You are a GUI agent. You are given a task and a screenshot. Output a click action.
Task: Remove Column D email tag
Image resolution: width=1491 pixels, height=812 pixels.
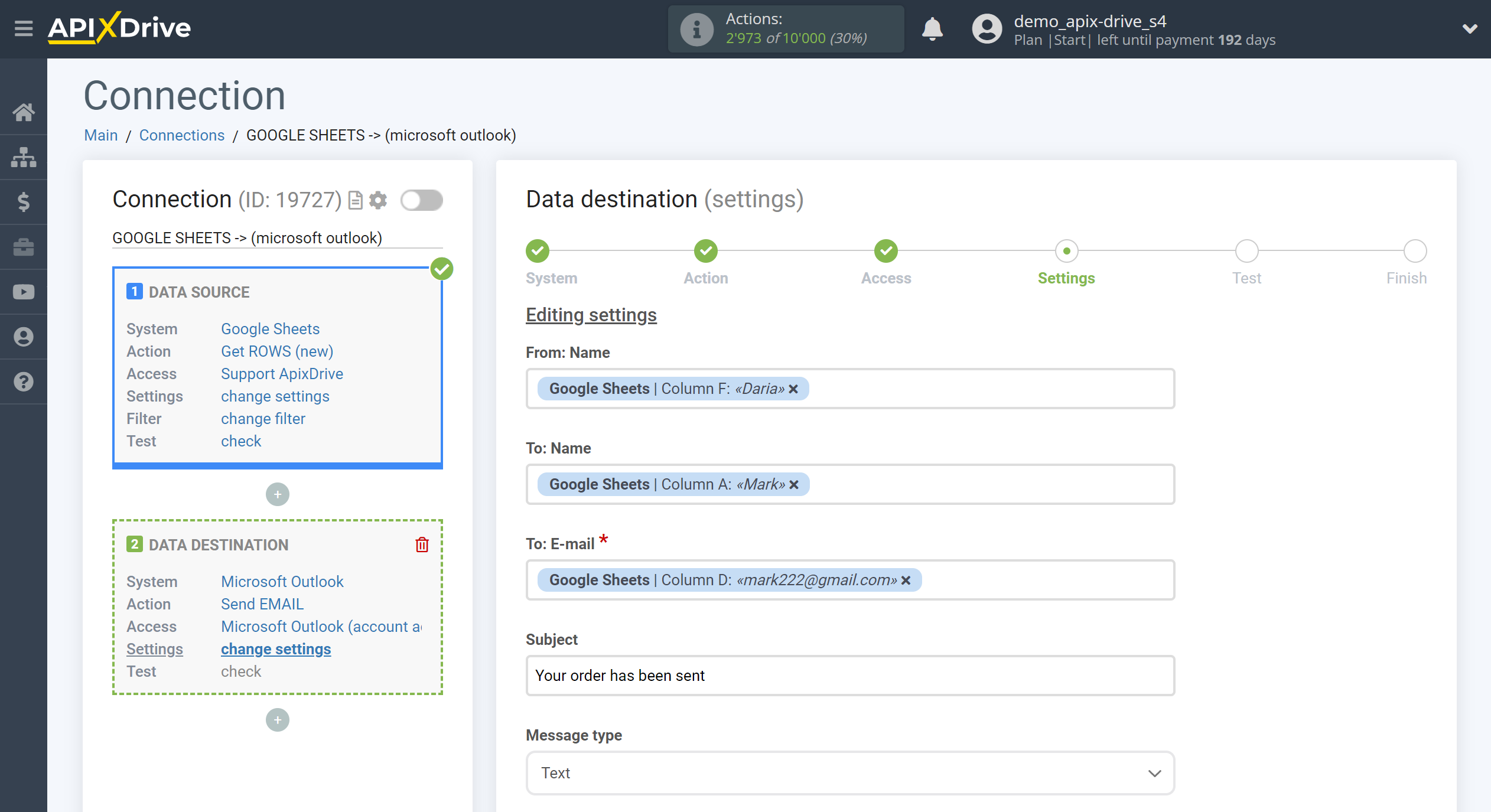pyautogui.click(x=906, y=581)
